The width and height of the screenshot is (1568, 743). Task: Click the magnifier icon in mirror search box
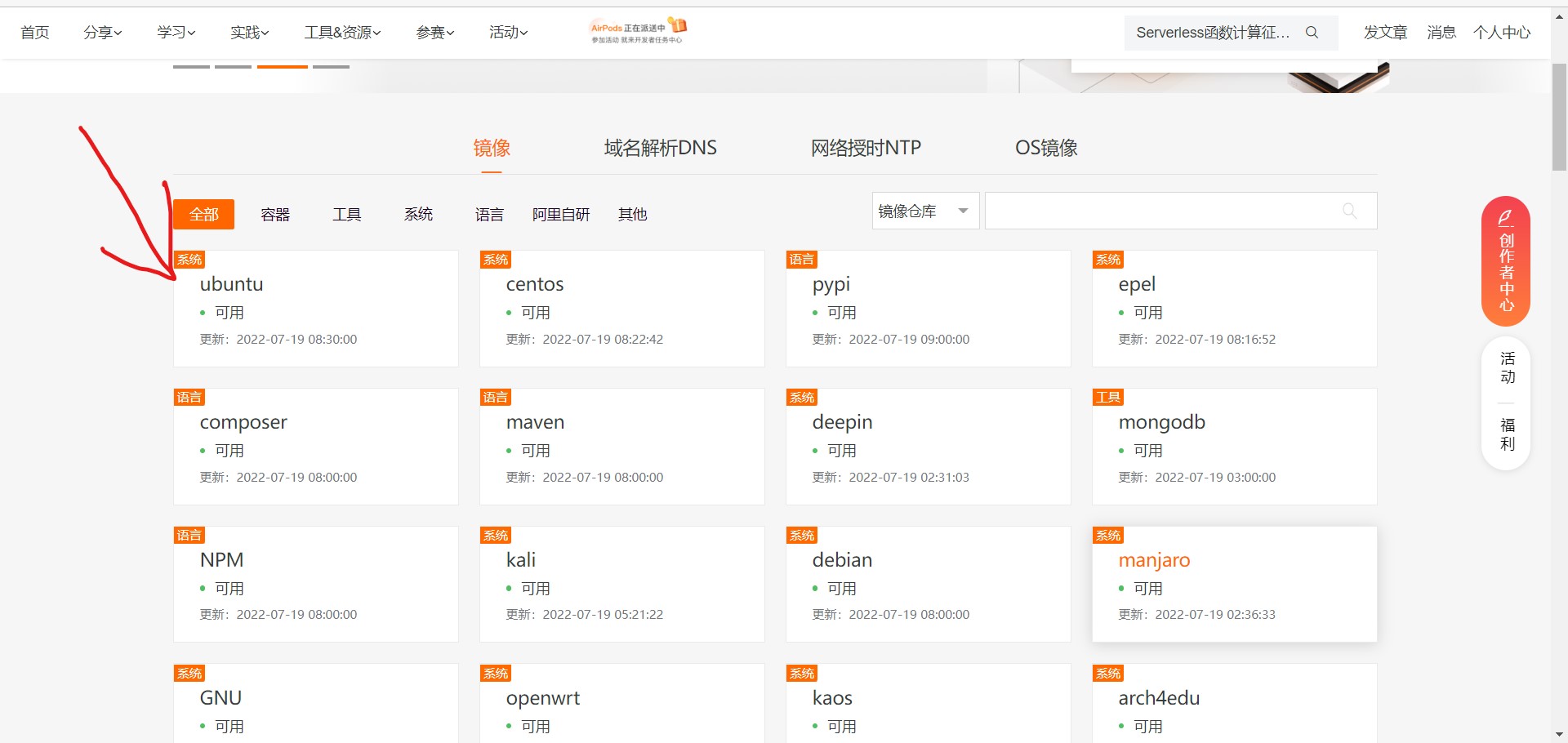coord(1349,211)
